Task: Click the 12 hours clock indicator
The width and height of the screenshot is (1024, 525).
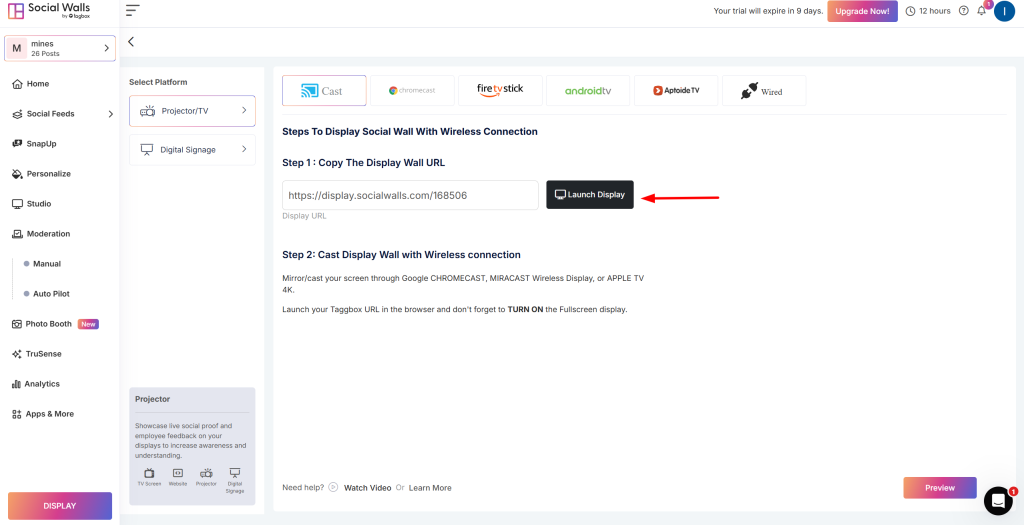Action: point(928,11)
